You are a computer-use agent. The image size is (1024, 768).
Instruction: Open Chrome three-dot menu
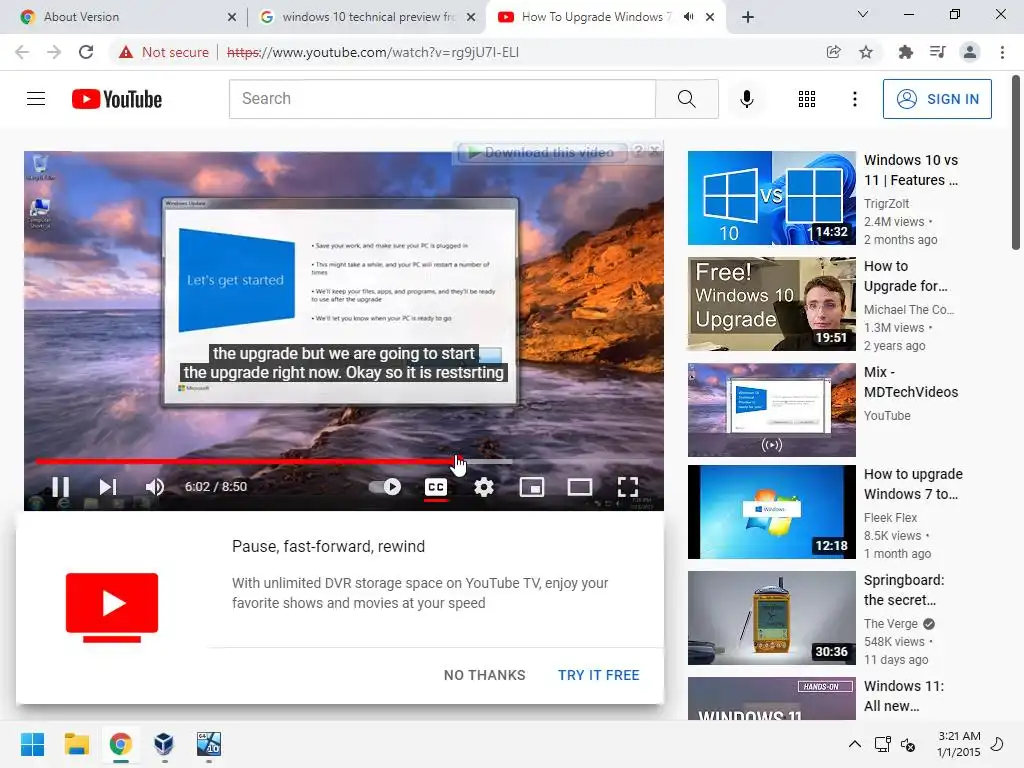click(x=1002, y=52)
